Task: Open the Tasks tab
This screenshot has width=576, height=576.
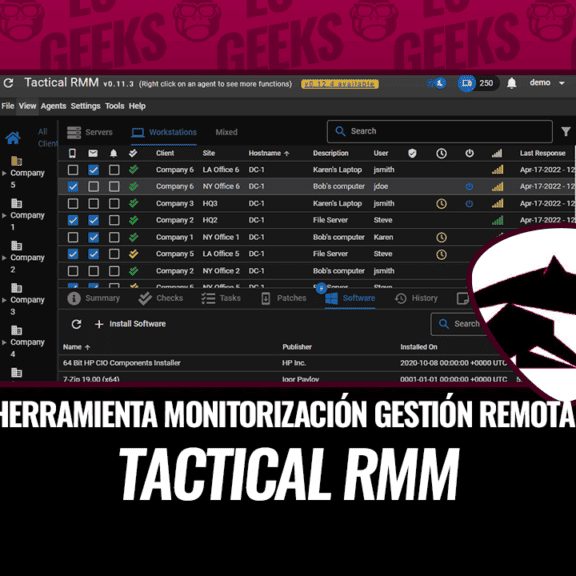Action: click(221, 298)
